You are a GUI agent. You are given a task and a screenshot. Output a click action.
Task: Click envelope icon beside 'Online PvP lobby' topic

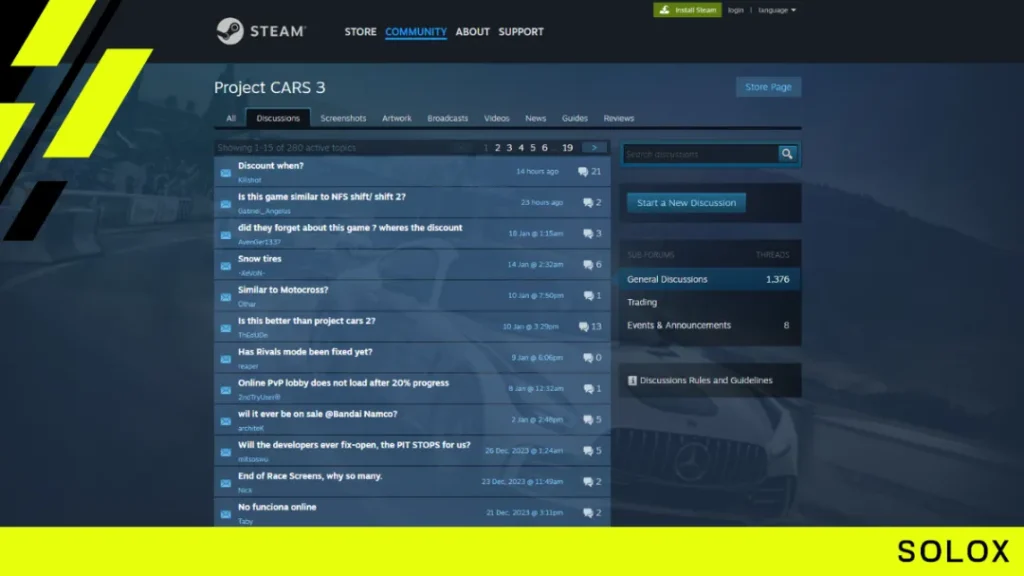click(x=225, y=390)
